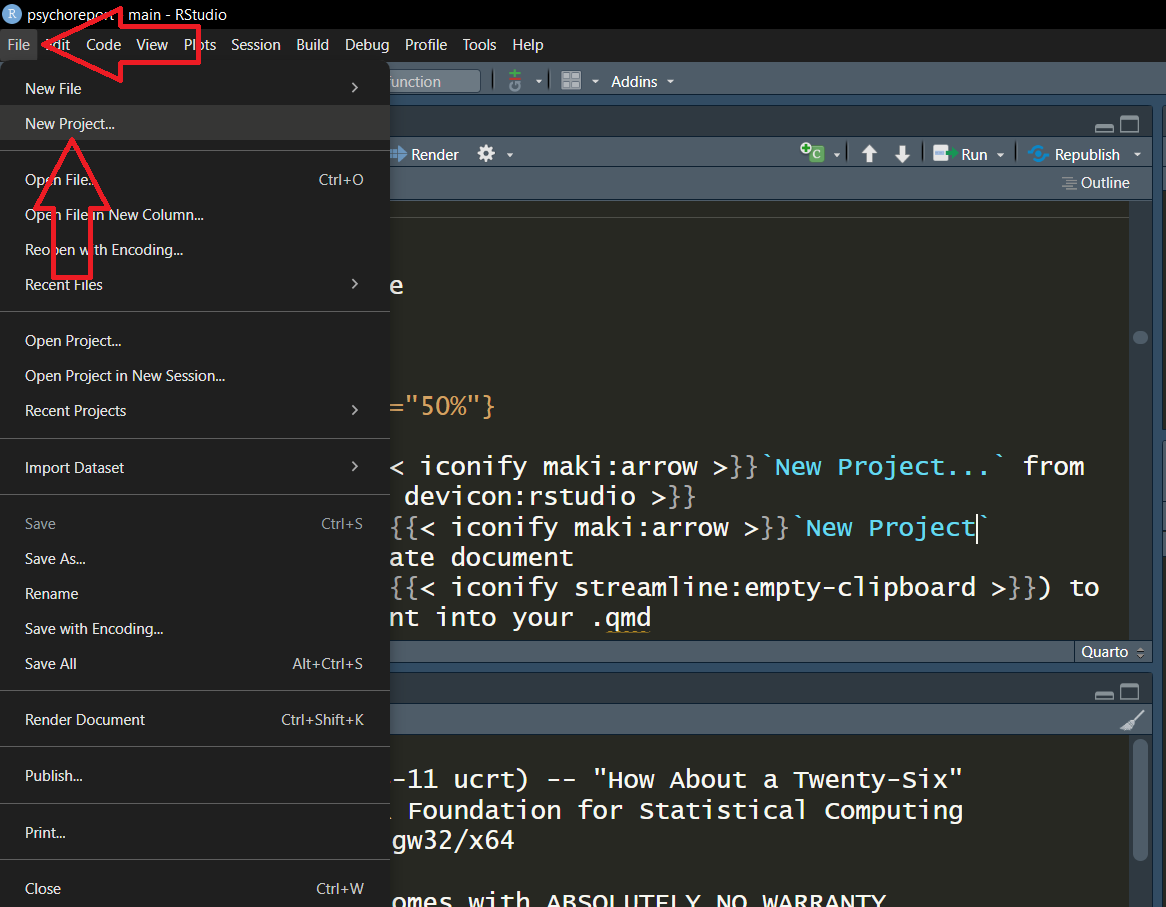Select New Project... from File menu
1166x907 pixels.
click(x=70, y=124)
